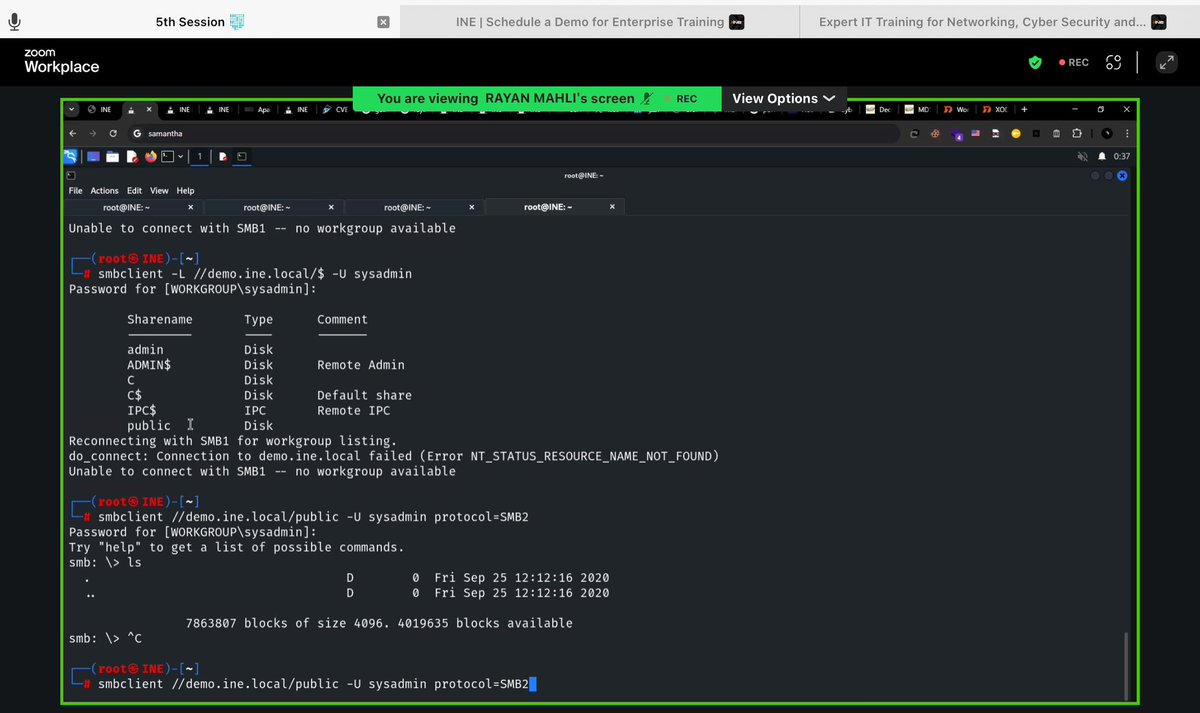Click the yellow round extension icon

1016,133
